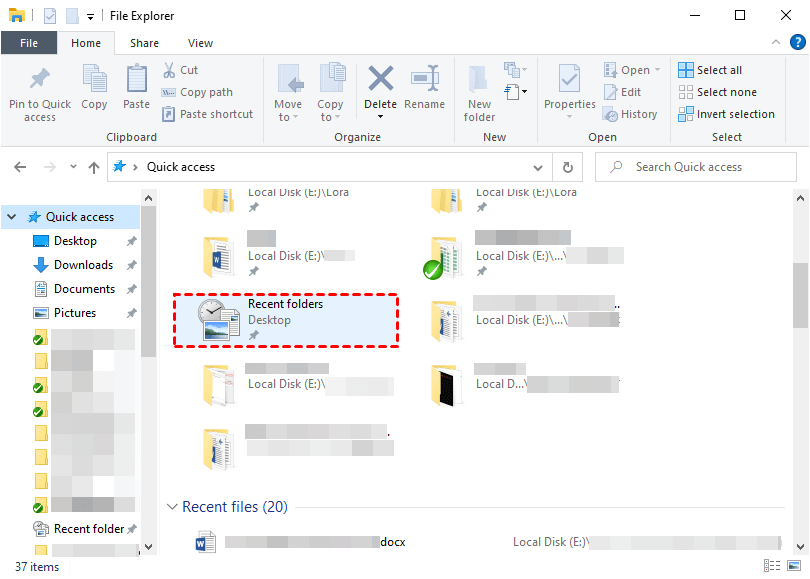810x579 pixels.
Task: Click the main pane scroll-up arrow
Action: click(800, 198)
